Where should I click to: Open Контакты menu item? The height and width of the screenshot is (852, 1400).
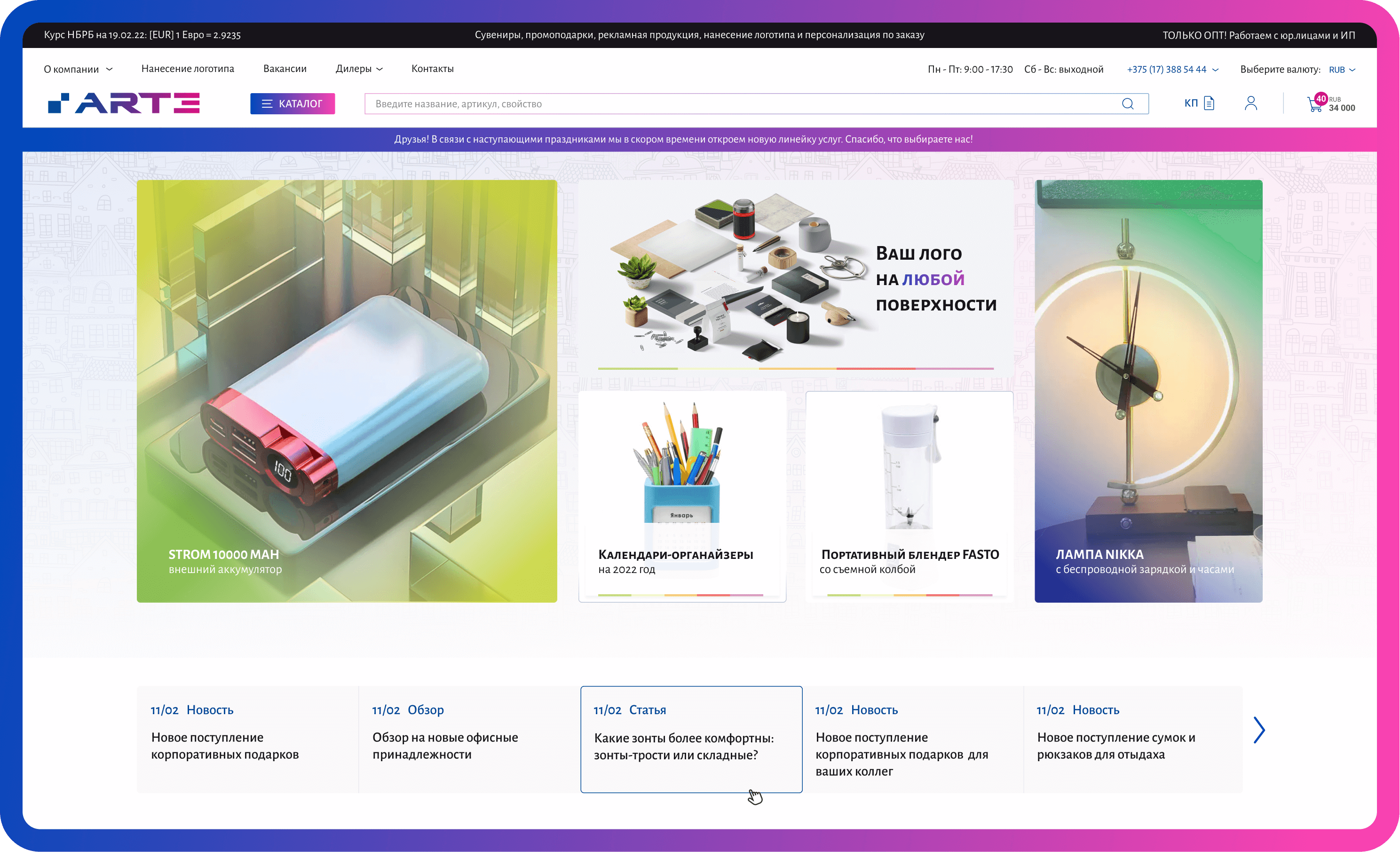[432, 69]
